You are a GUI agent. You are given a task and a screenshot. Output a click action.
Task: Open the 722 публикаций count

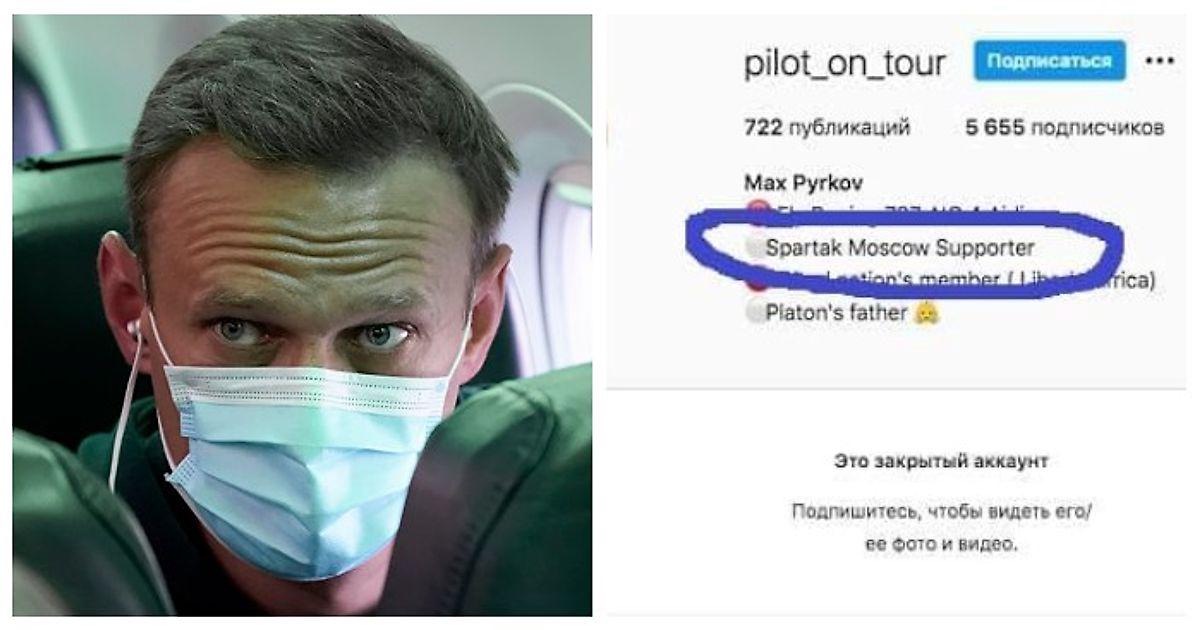point(827,128)
